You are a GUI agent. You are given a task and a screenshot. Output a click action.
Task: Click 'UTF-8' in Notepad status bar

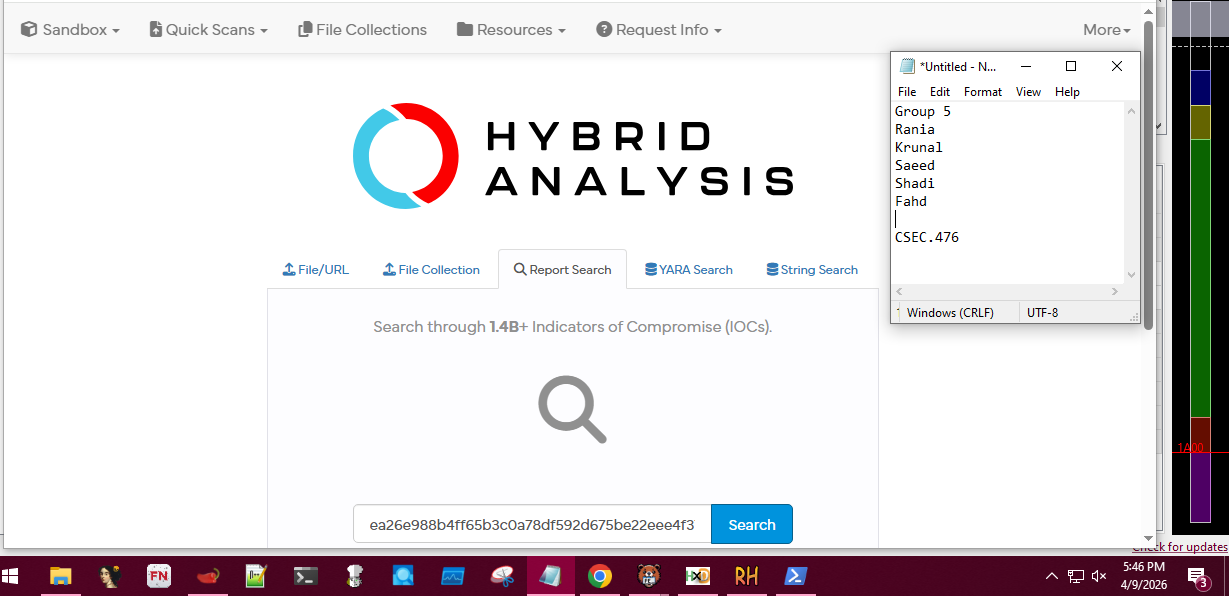[1042, 313]
